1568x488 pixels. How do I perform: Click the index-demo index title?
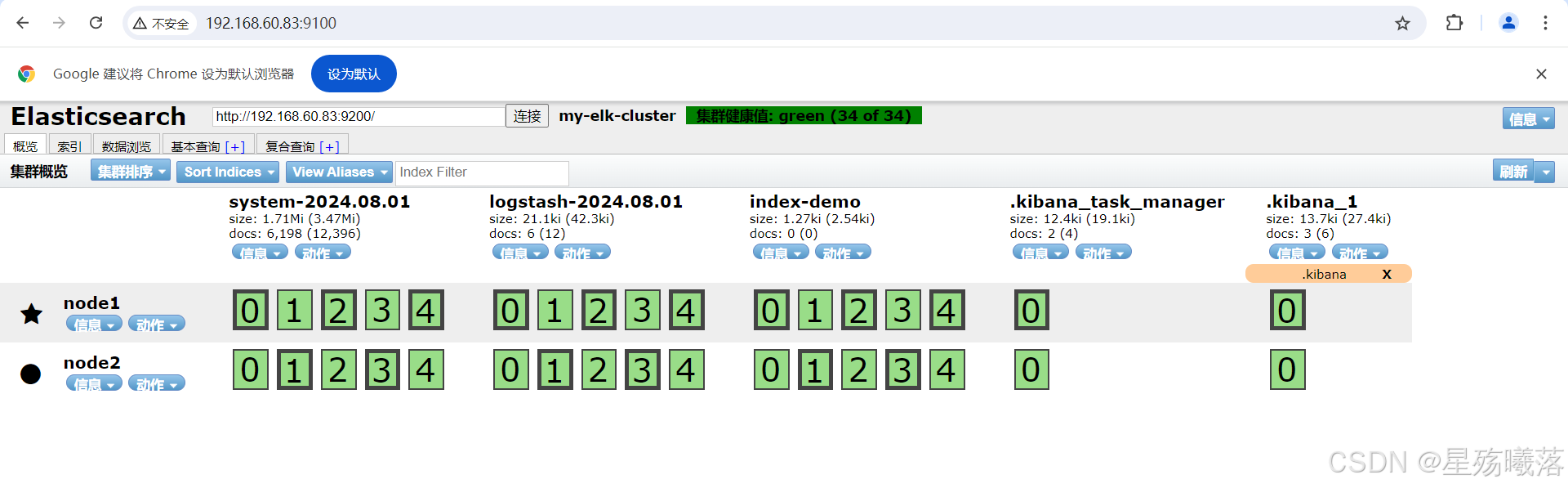[x=804, y=202]
